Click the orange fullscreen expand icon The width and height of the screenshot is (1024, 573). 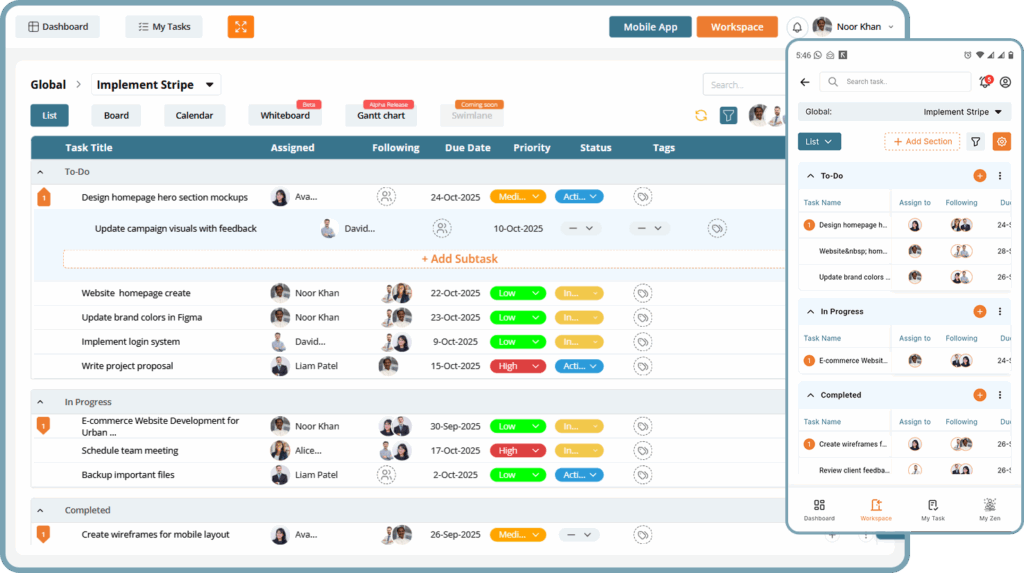[240, 27]
